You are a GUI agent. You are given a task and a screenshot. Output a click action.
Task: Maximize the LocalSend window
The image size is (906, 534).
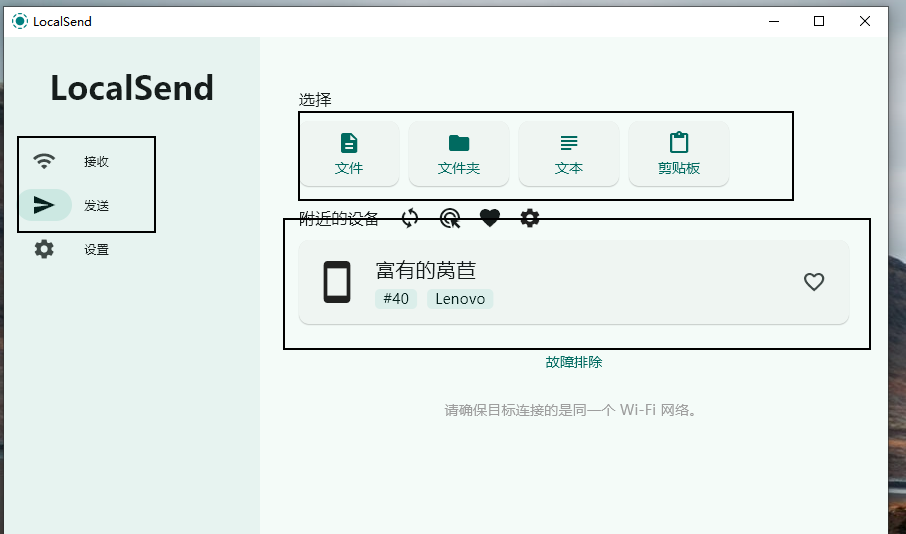point(819,21)
